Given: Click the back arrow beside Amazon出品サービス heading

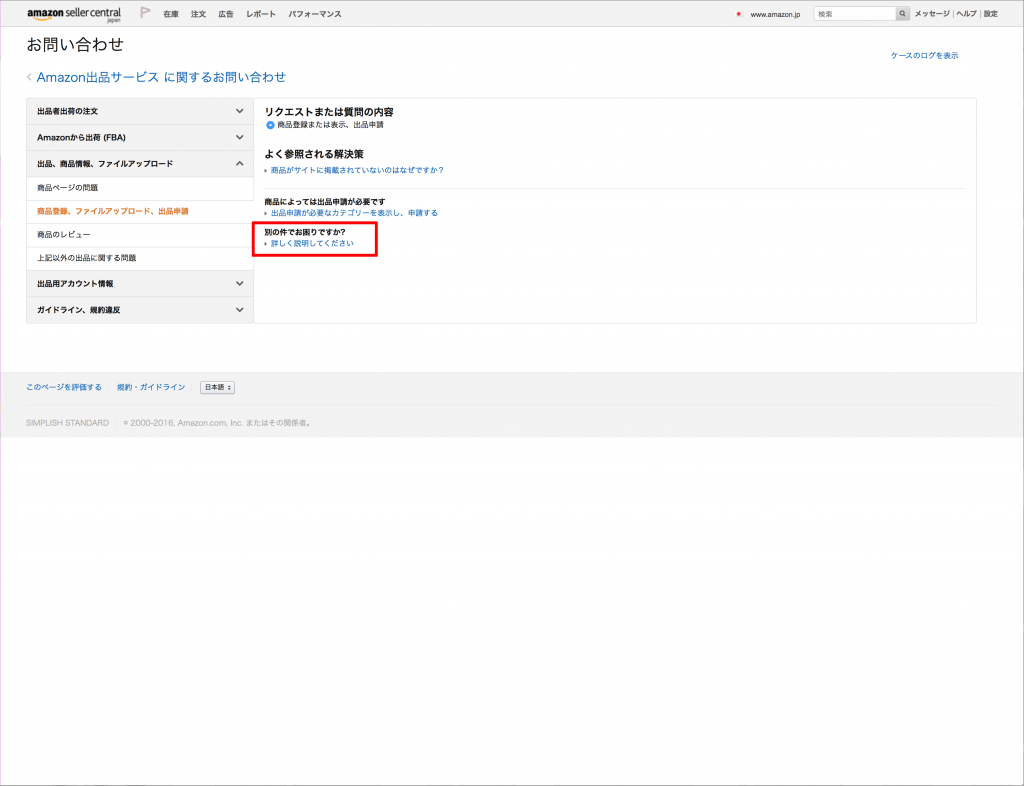Looking at the screenshot, I should 29,77.
